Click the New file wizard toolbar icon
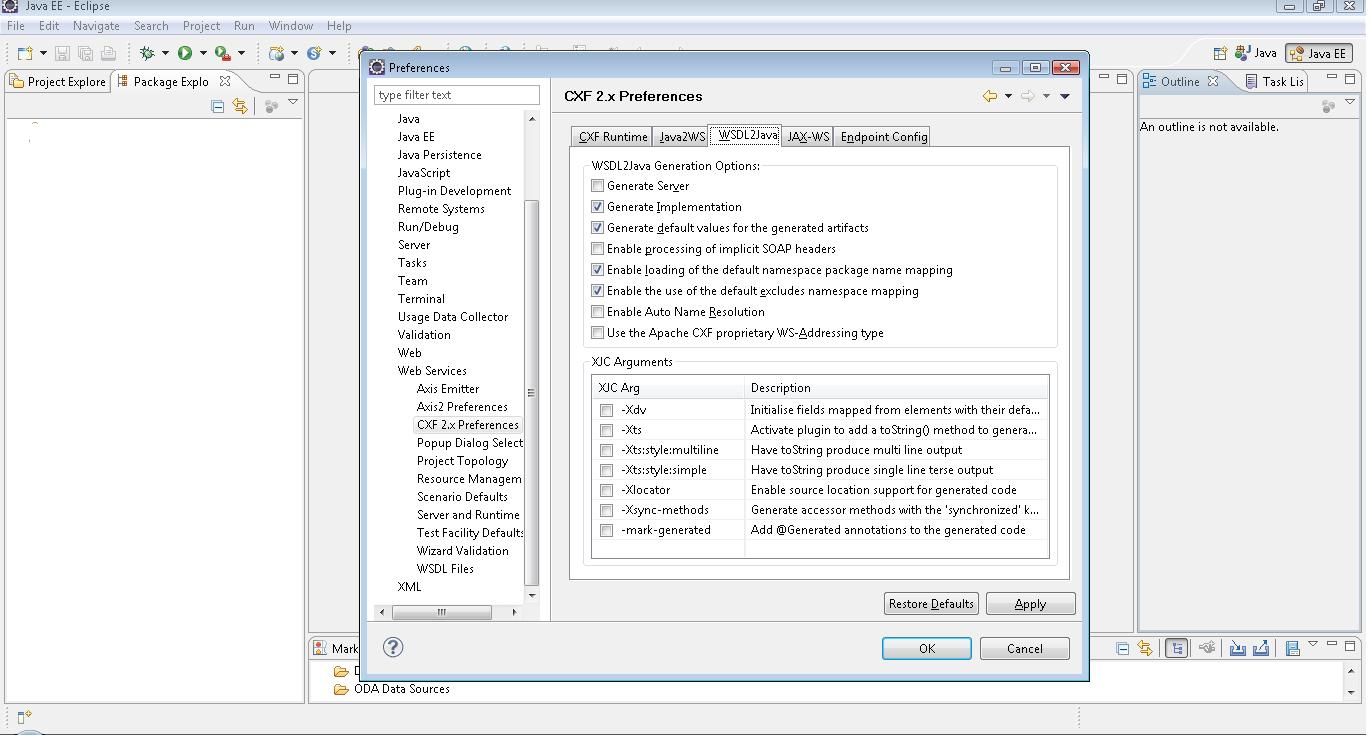The height and width of the screenshot is (738, 1372). click(25, 53)
